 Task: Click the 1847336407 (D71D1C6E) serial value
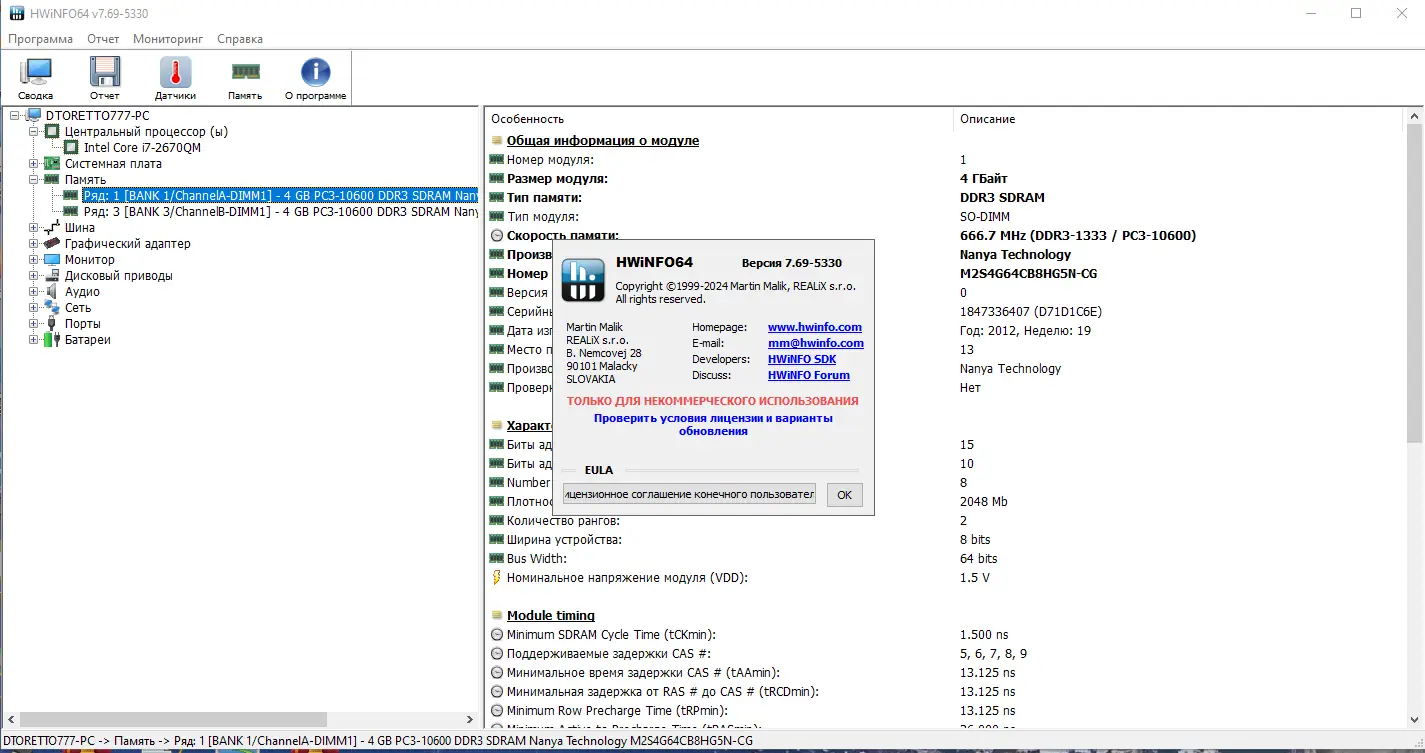(1031, 312)
